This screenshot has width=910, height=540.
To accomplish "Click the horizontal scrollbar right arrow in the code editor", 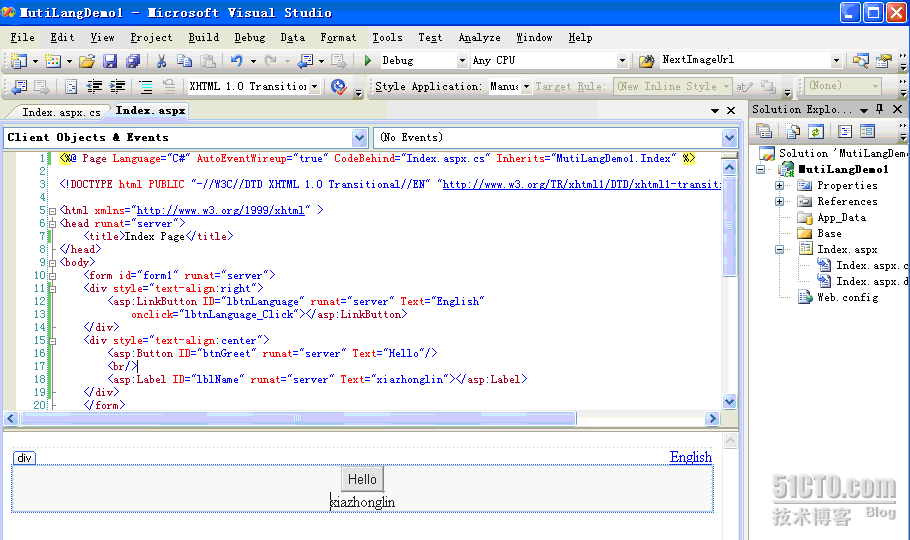I will 712,419.
